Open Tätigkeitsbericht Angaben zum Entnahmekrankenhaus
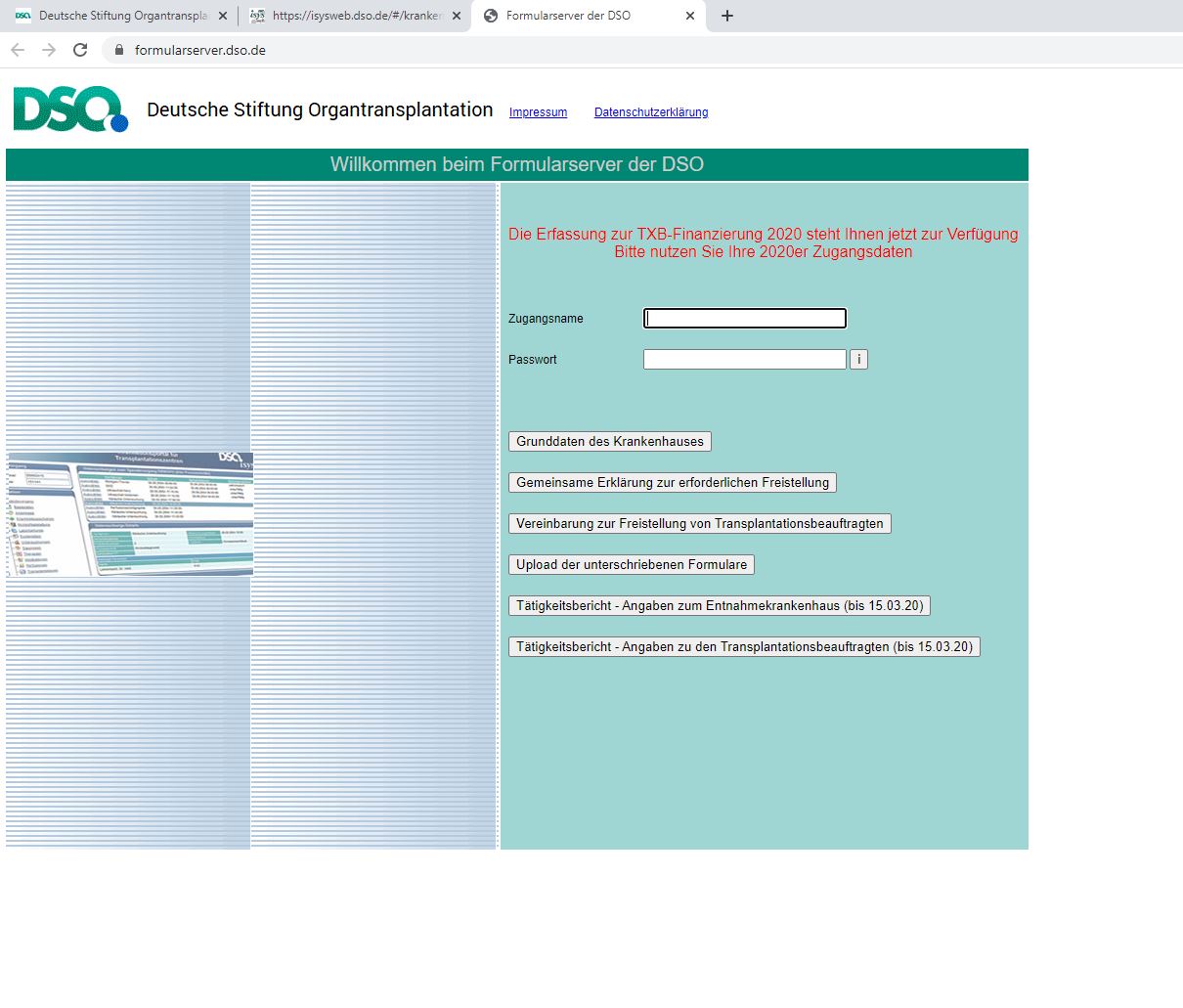This screenshot has width=1183, height=1008. tap(720, 605)
